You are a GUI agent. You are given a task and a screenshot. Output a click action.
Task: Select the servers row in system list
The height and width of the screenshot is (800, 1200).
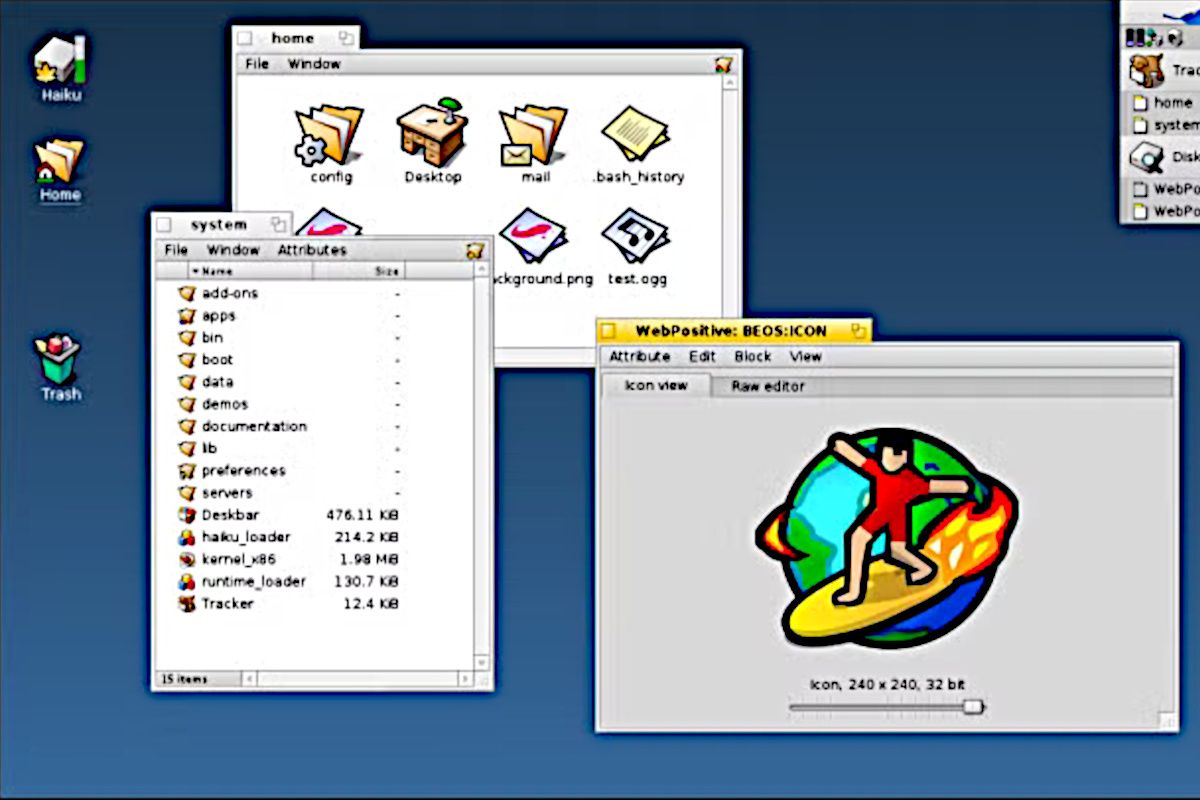click(290, 492)
